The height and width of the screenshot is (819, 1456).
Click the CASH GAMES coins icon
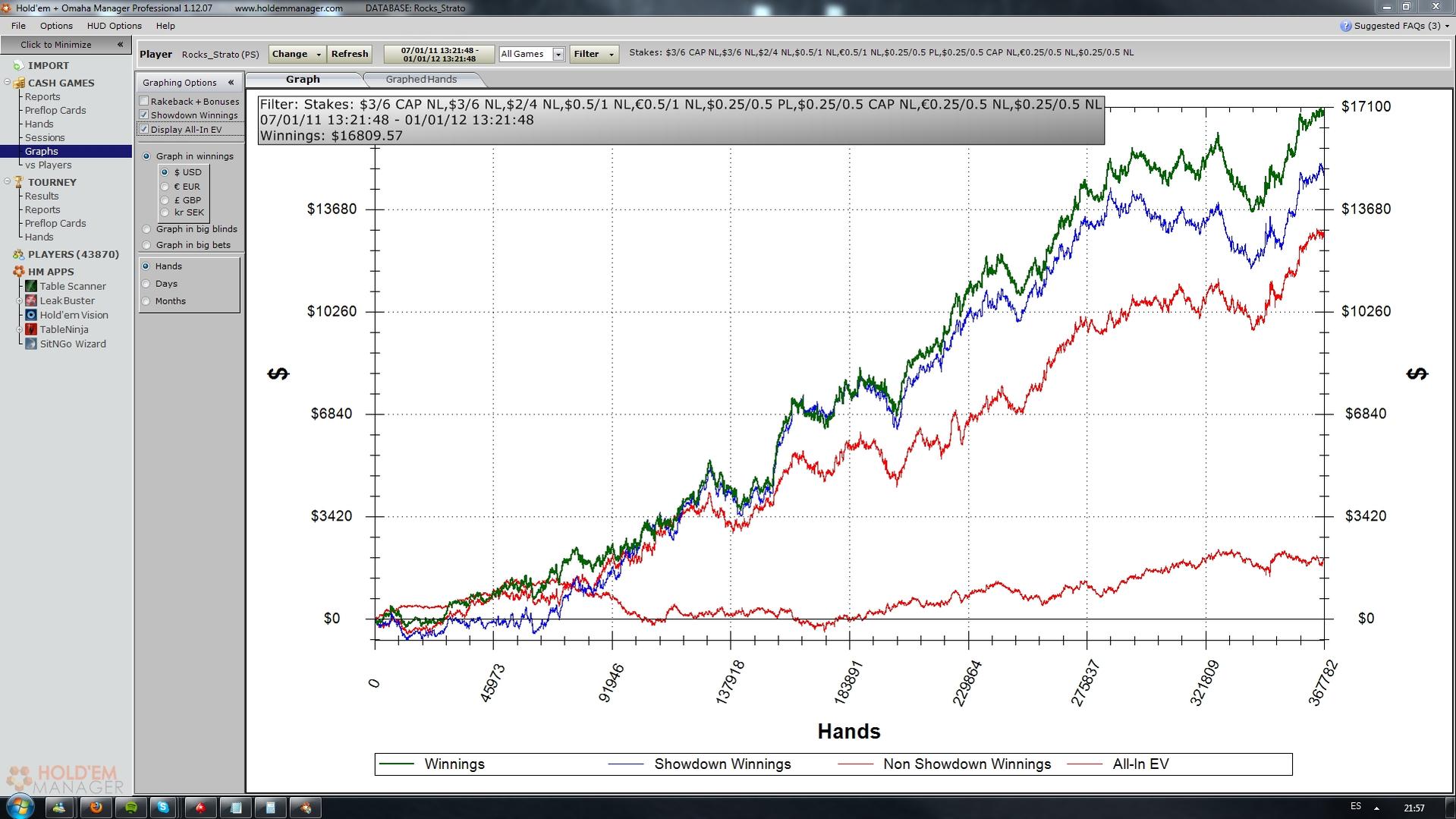[x=19, y=83]
